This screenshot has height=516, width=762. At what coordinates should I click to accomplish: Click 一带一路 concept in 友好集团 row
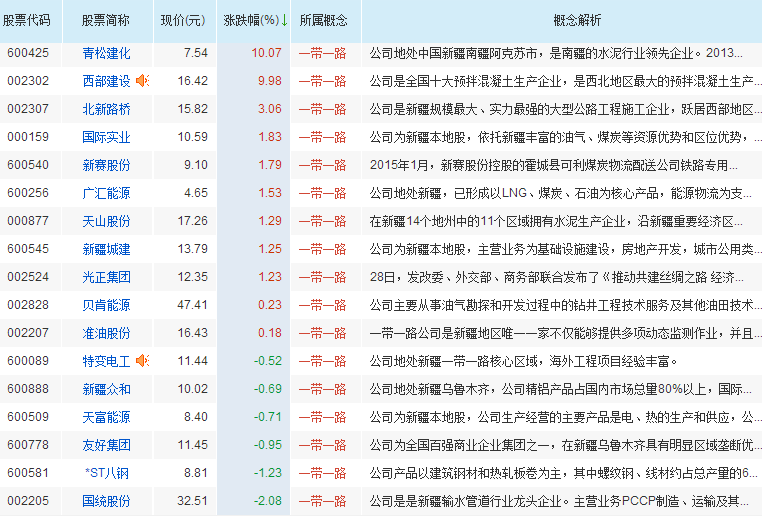[x=323, y=445]
